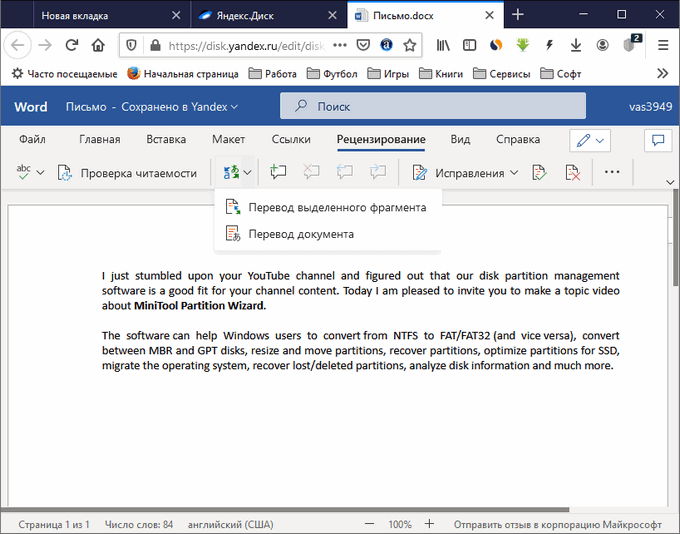Open the Работа bookmarks folder
680x534 pixels.
point(273,74)
